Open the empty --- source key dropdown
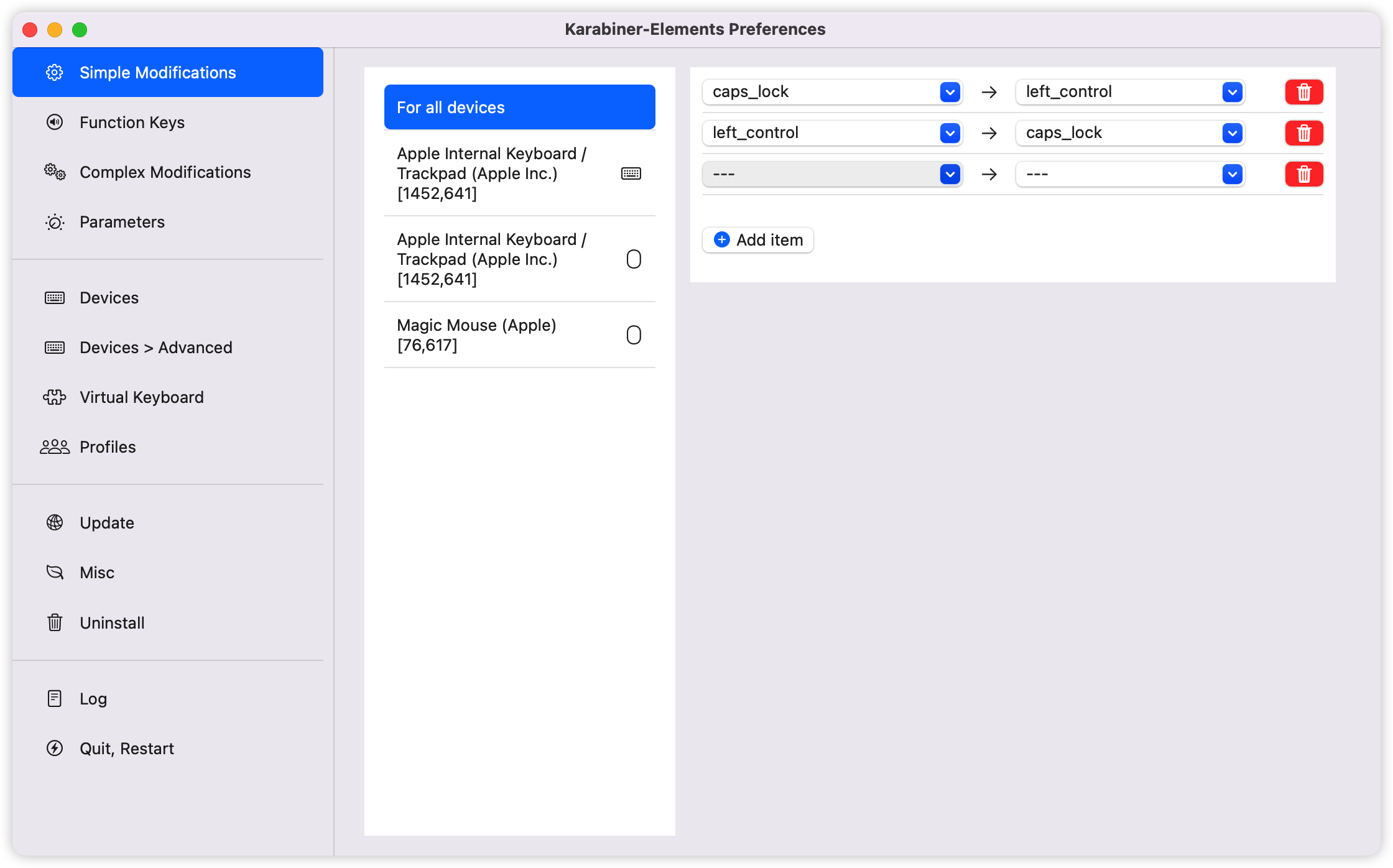This screenshot has height=868, width=1393. (x=833, y=174)
